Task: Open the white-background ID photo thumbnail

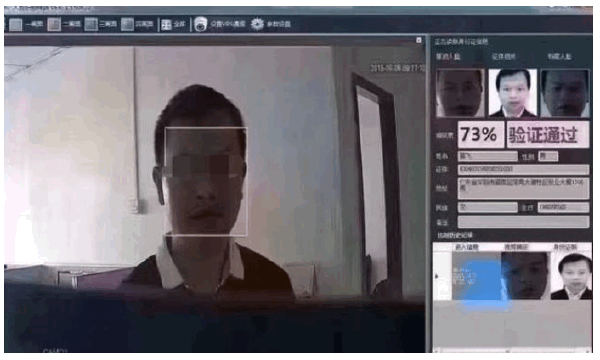Action: click(x=512, y=93)
